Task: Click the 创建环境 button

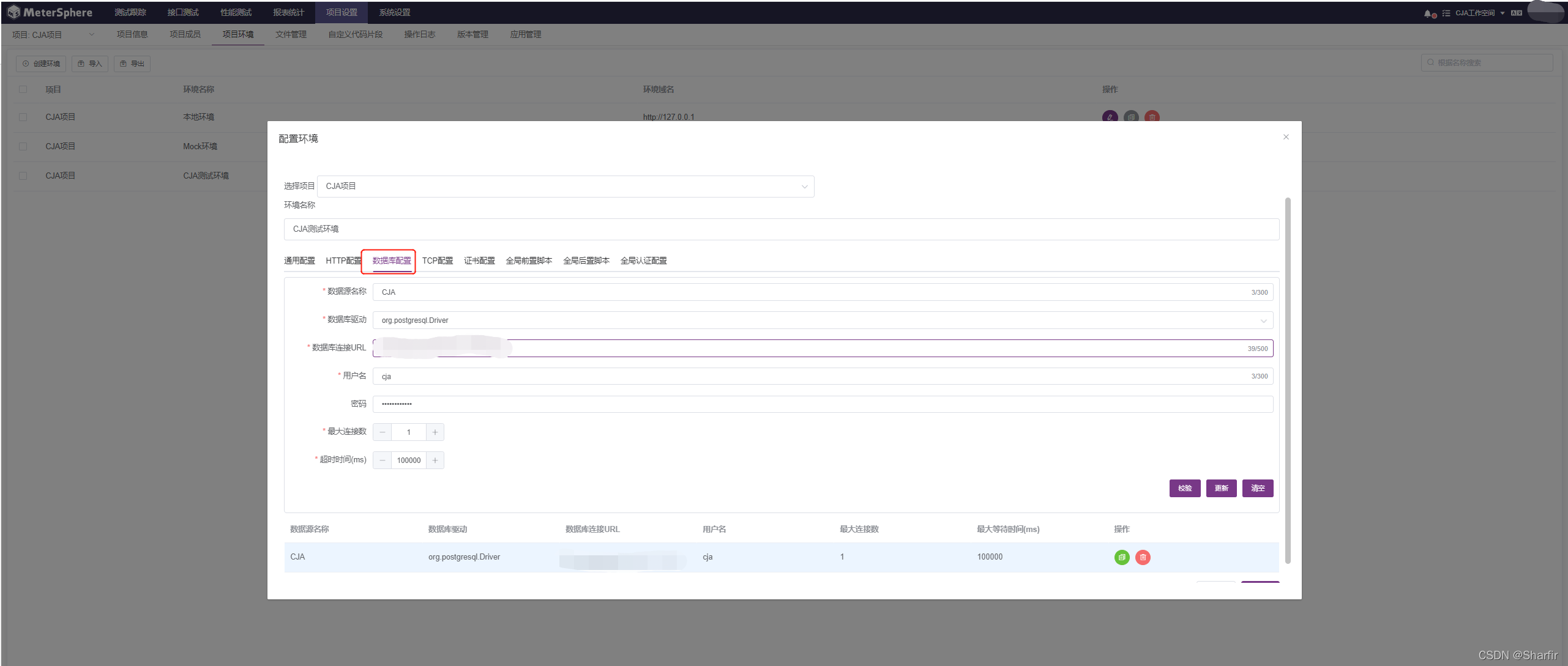Action: (x=41, y=64)
